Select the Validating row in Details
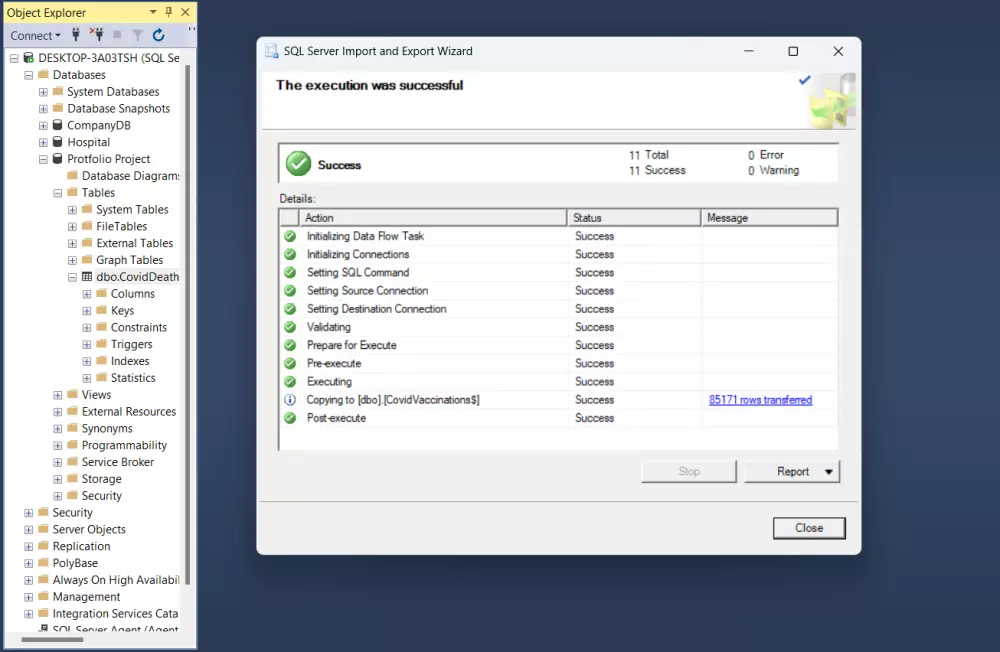1000x652 pixels. [558, 327]
